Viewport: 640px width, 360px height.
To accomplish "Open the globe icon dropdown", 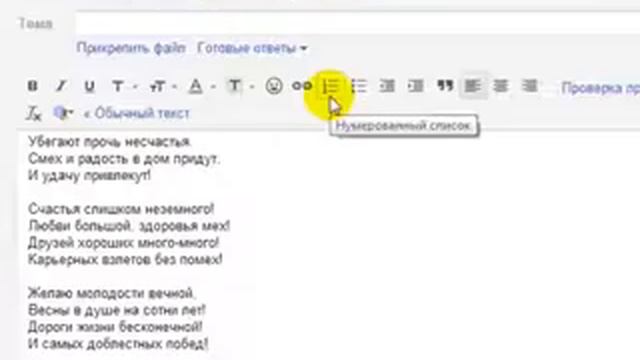I will pyautogui.click(x=63, y=113).
